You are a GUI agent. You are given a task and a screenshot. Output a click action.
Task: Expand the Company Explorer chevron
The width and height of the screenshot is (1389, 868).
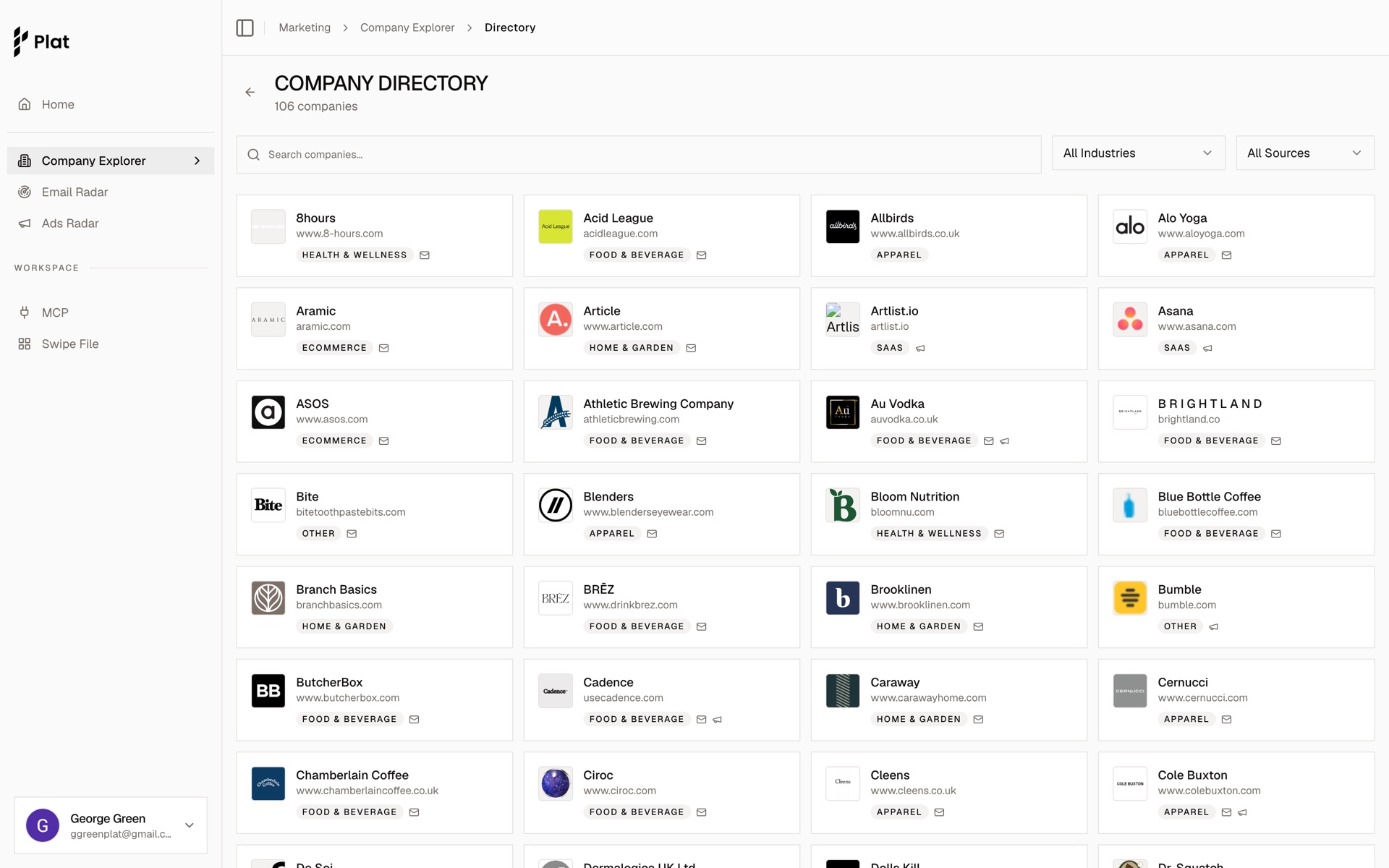[x=197, y=161]
